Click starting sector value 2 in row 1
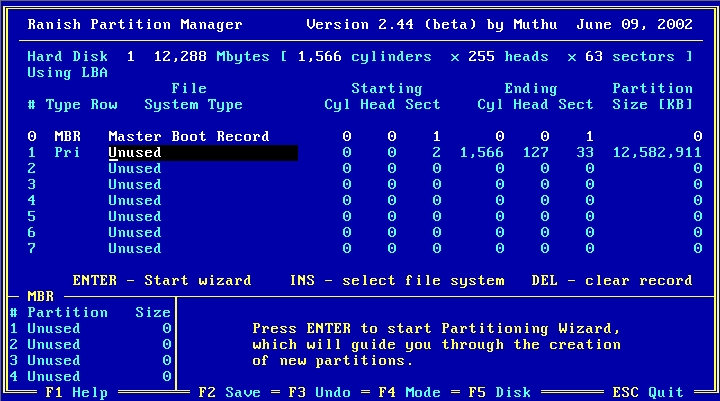The height and width of the screenshot is (401, 720). 436,152
